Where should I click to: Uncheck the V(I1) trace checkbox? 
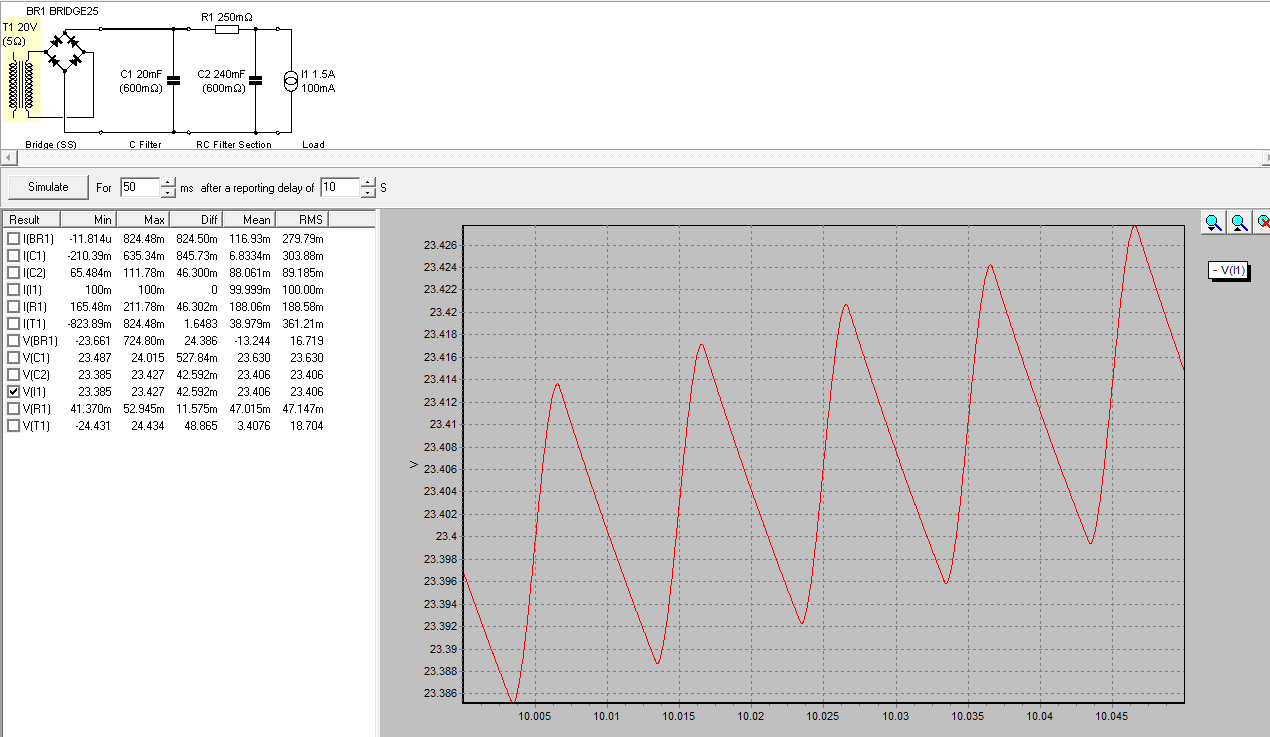coord(13,392)
